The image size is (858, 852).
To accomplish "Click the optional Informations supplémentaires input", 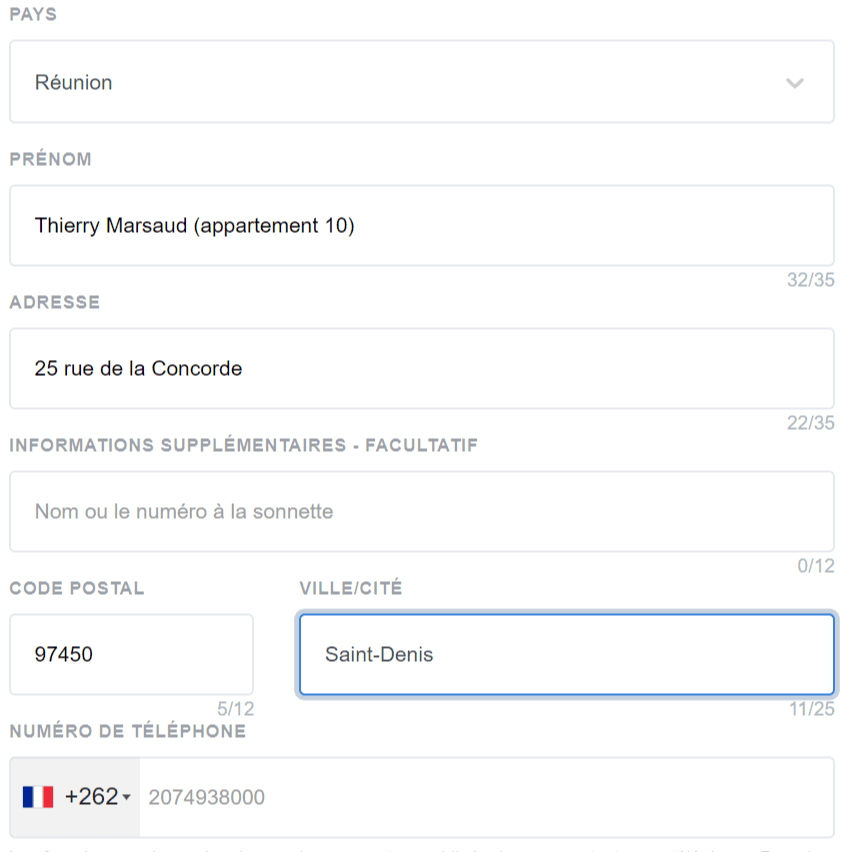I will (x=421, y=512).
